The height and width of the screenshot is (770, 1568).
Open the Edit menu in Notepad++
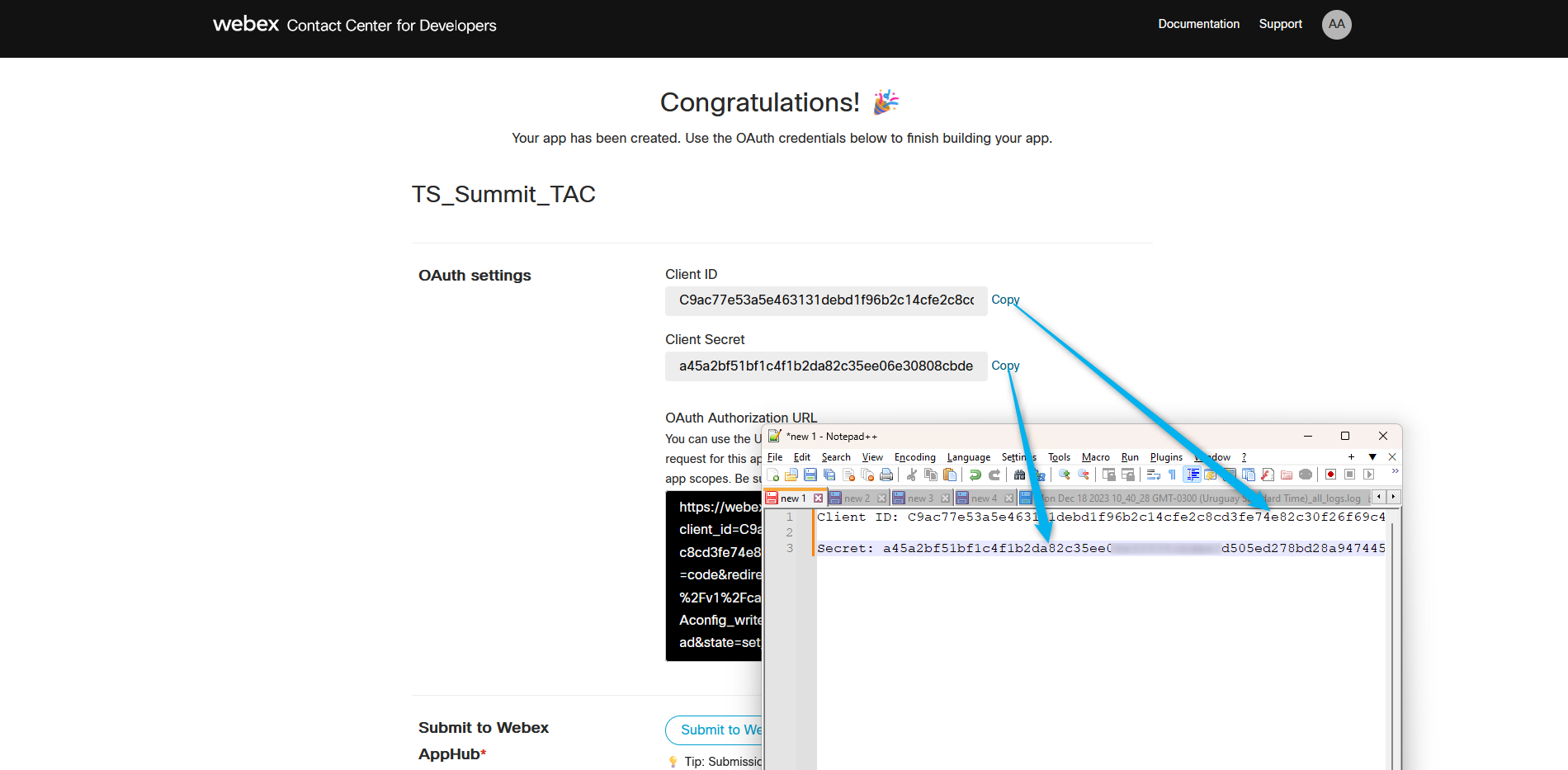(802, 457)
